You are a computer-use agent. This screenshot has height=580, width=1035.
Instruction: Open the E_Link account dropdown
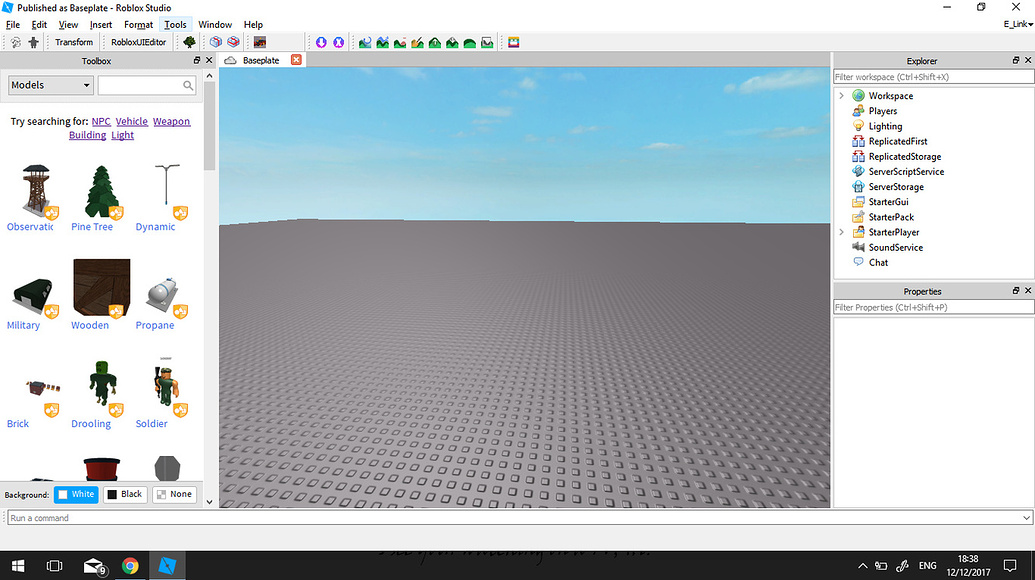point(1018,24)
